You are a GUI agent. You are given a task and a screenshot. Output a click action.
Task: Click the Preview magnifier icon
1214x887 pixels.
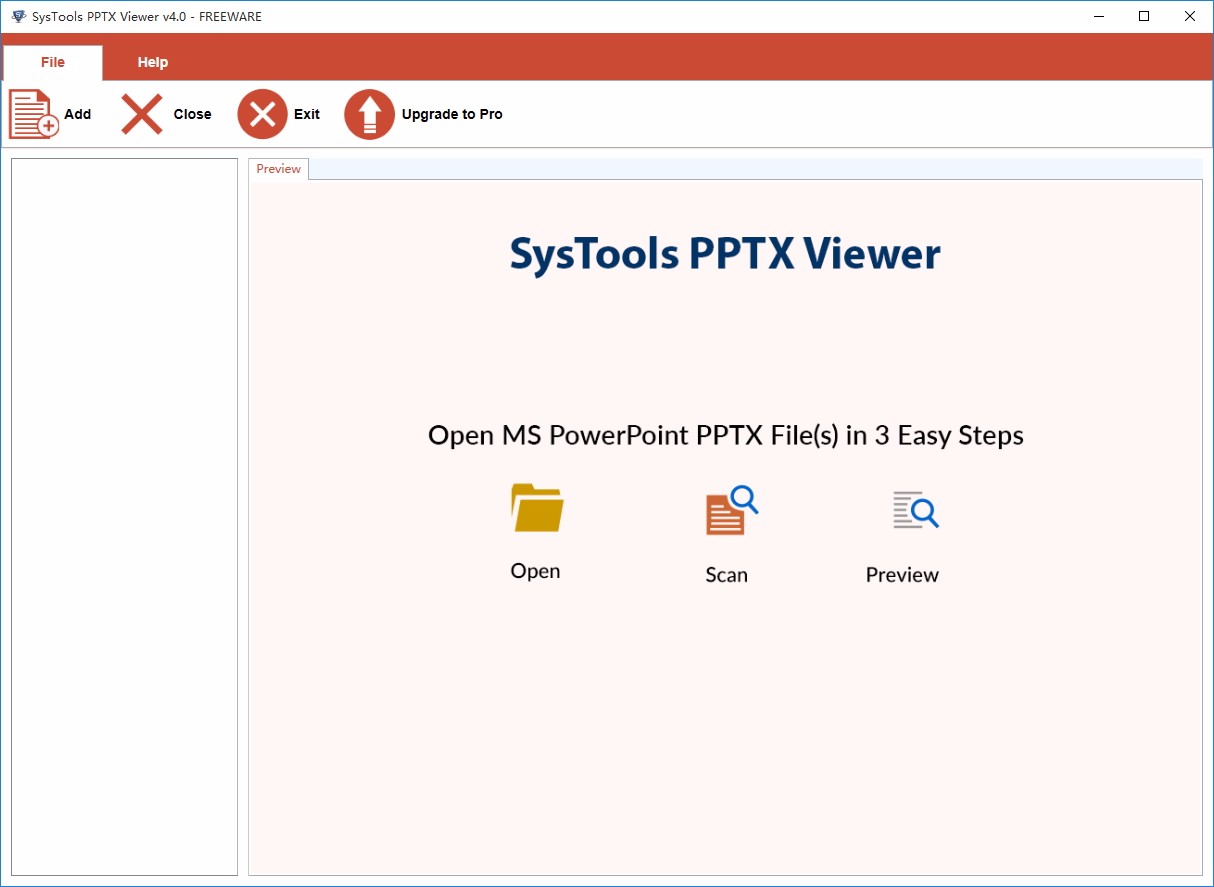tap(916, 510)
